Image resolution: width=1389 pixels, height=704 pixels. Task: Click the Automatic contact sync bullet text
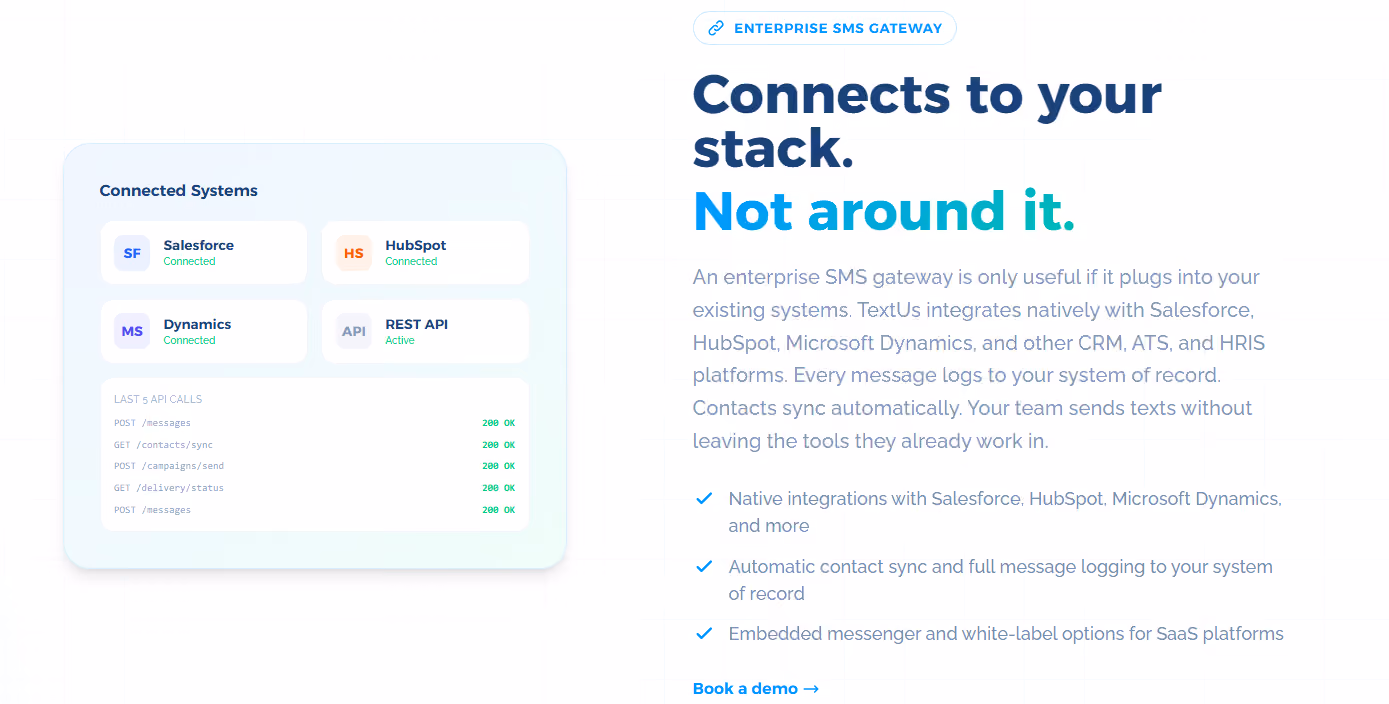(1000, 580)
